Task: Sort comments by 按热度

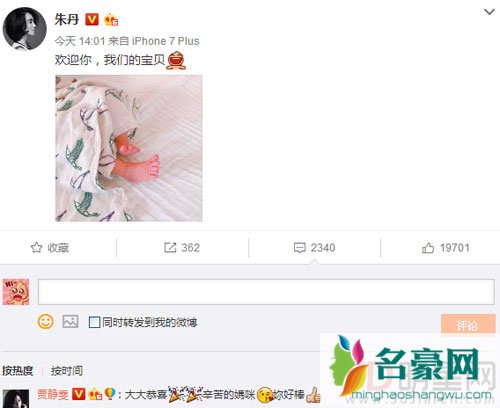Action: [x=18, y=371]
